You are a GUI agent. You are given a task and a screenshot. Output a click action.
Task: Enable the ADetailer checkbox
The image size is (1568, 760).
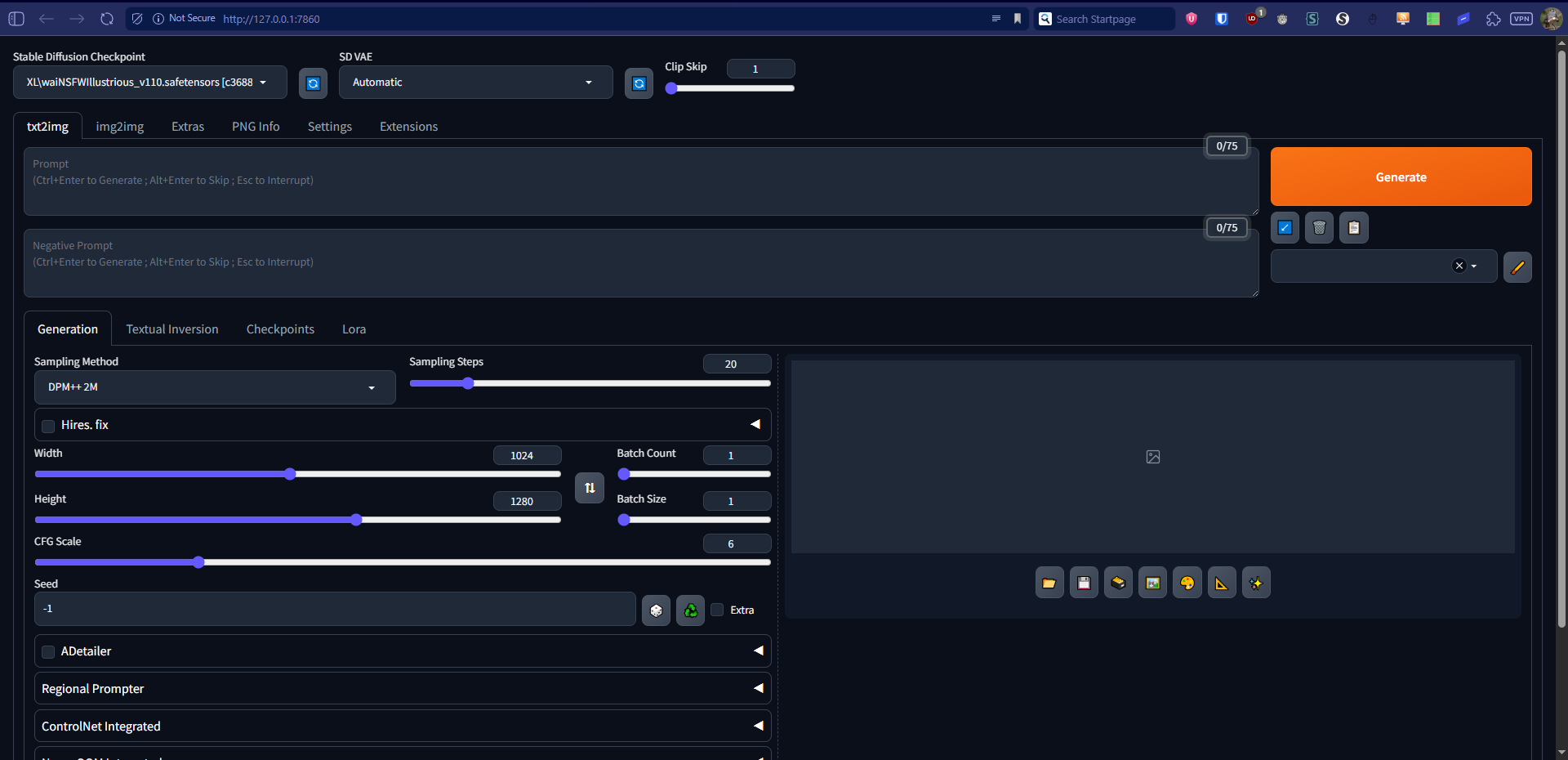coord(48,652)
